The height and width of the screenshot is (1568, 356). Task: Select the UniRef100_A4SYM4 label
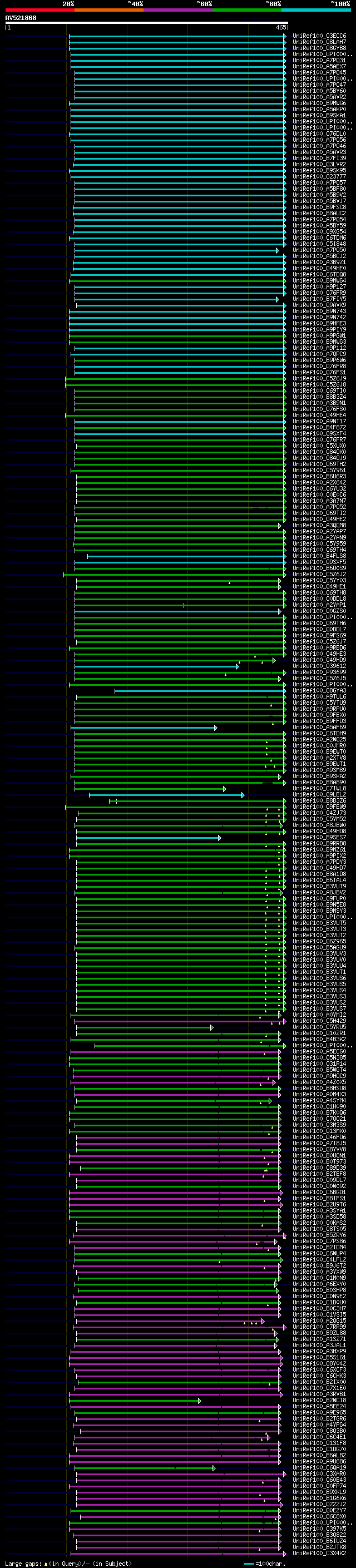click(319, 1100)
